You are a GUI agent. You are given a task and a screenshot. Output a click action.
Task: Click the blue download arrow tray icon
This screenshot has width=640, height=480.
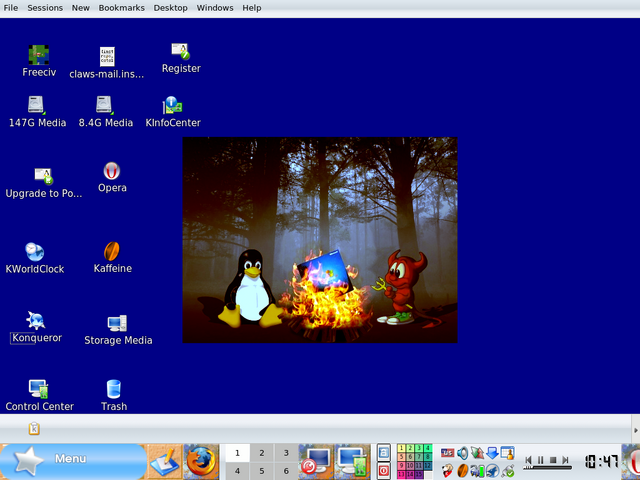tap(492, 453)
